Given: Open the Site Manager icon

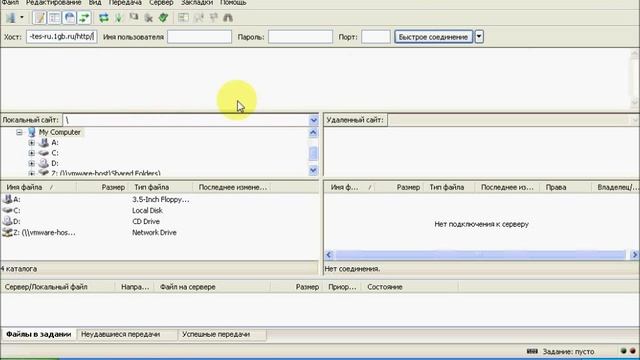Looking at the screenshot, I should pos(11,18).
